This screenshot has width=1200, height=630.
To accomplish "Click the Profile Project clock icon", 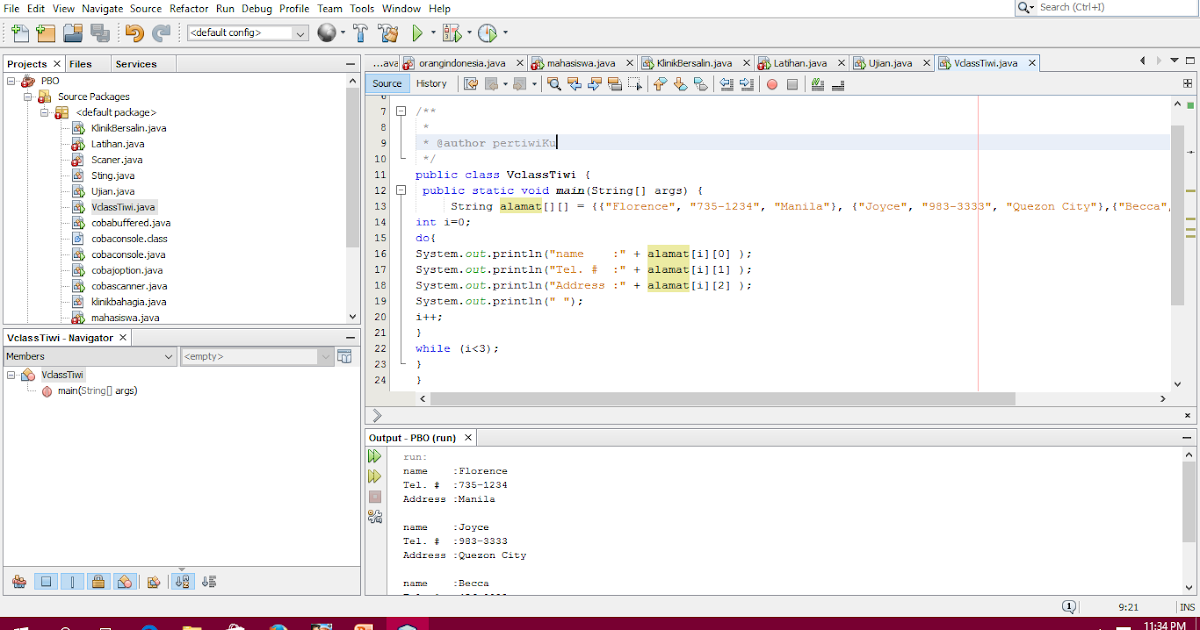I will (487, 33).
